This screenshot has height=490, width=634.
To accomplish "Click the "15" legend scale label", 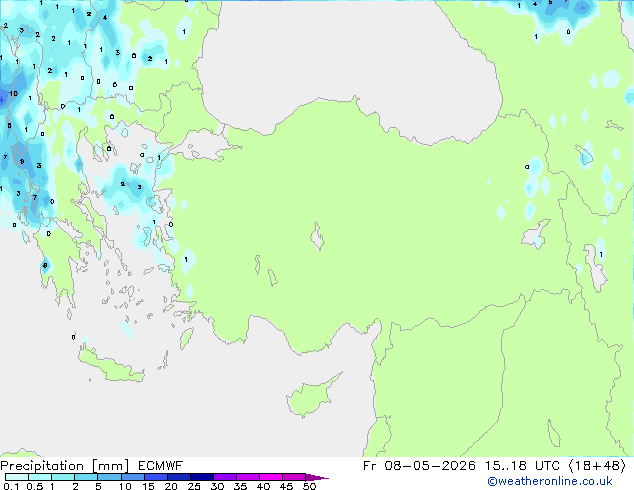I will 148,486.
